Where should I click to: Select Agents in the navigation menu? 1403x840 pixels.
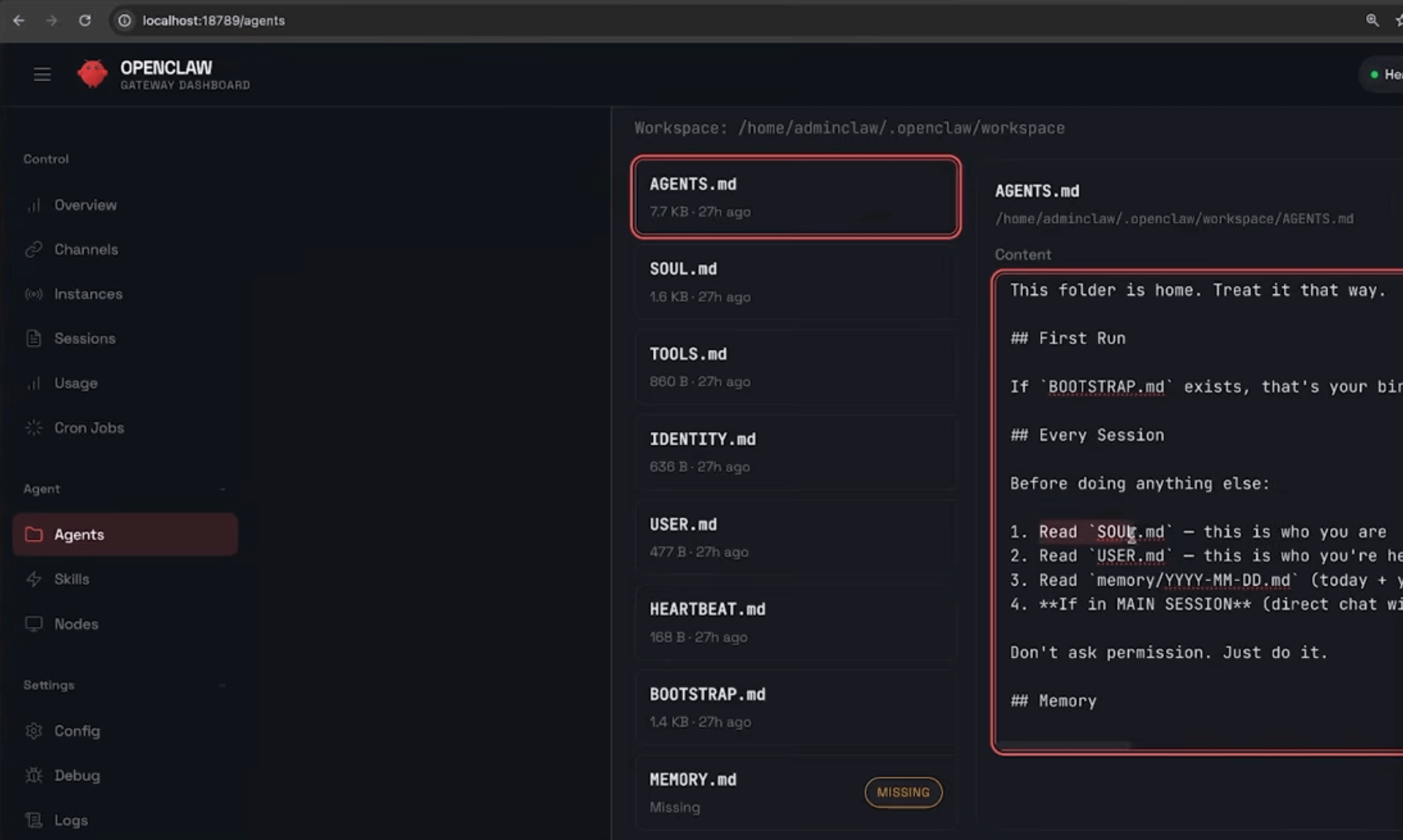(x=79, y=534)
